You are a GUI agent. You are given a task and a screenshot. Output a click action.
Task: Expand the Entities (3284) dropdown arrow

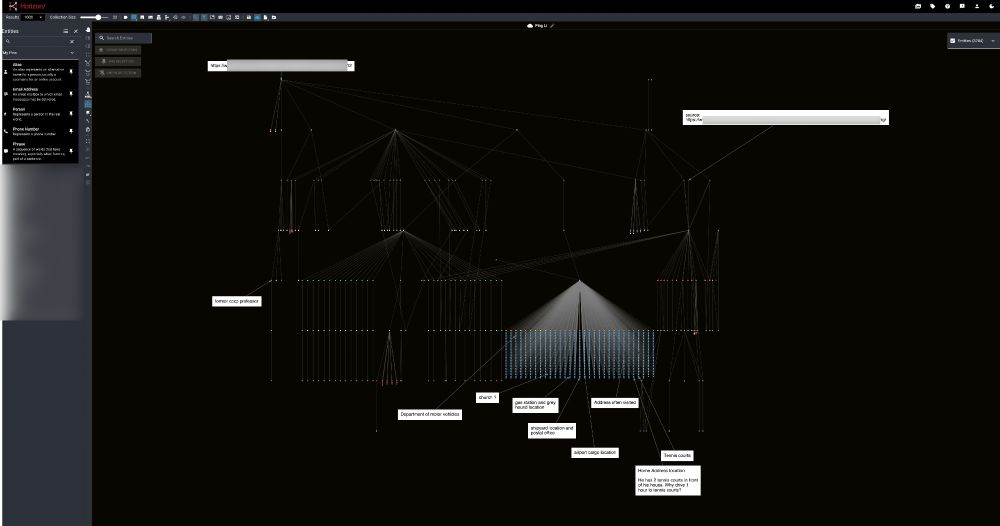click(x=992, y=41)
